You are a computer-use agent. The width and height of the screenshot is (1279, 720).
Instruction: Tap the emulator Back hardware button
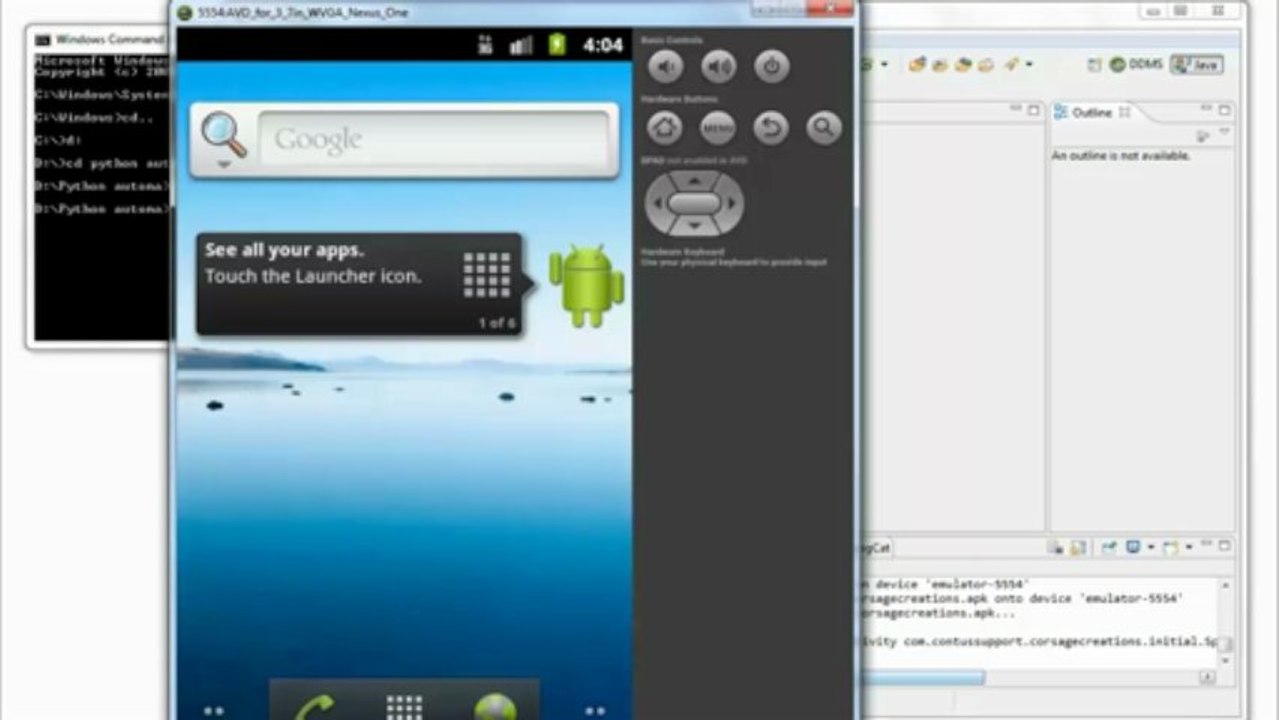(771, 127)
